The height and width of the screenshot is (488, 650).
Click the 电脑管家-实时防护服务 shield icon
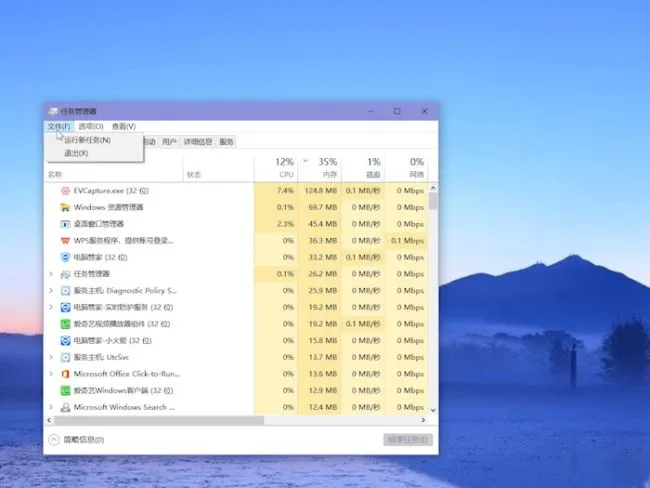[65, 307]
